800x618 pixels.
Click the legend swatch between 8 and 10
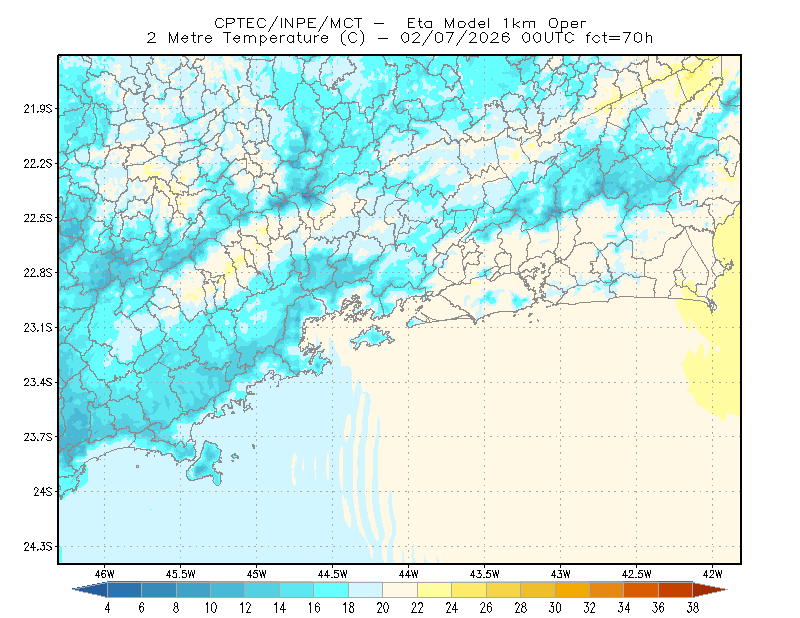pyautogui.click(x=193, y=590)
